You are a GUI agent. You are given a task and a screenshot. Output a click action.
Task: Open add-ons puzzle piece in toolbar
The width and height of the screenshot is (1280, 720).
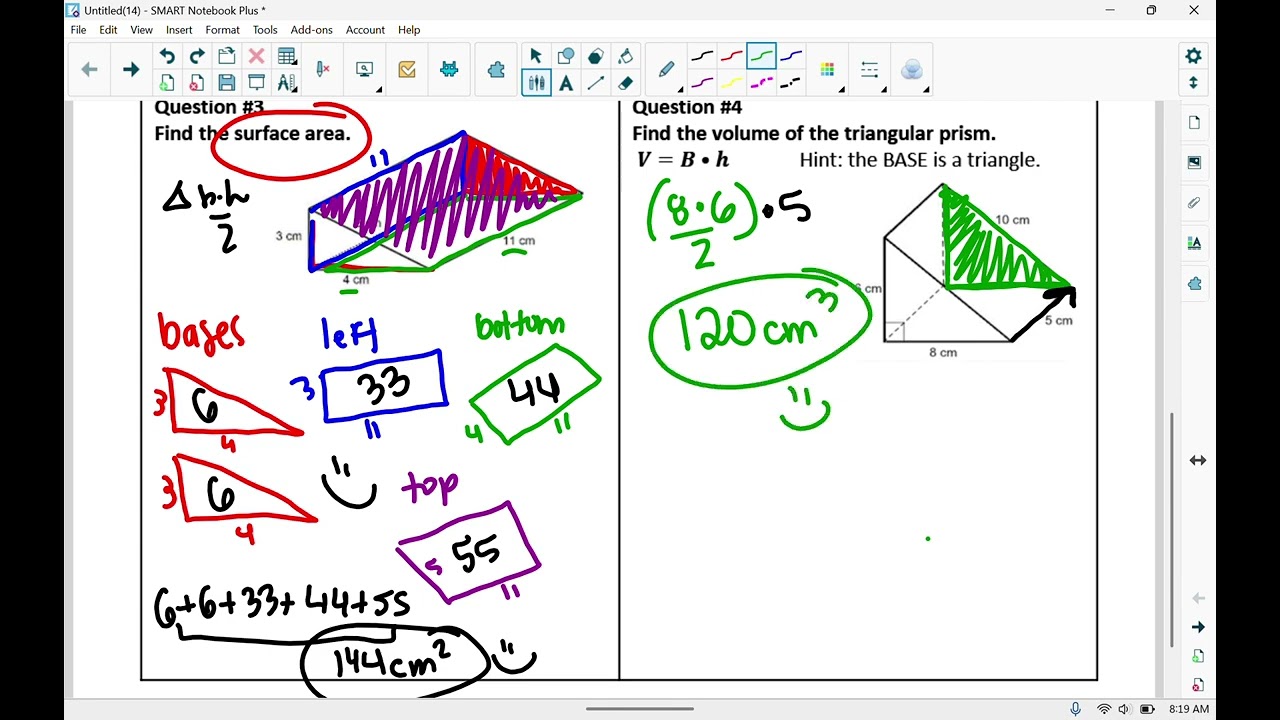496,69
